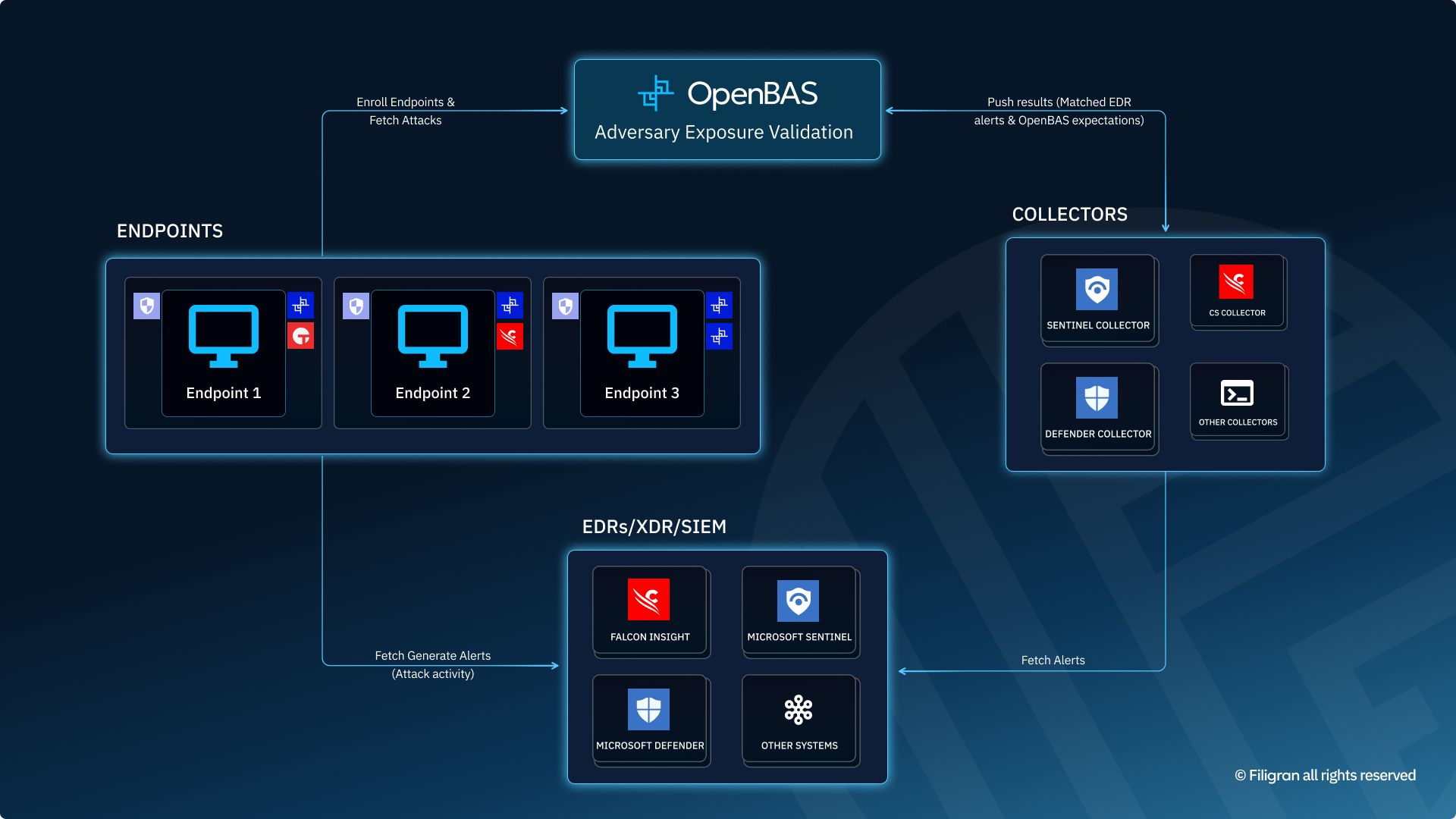Viewport: 1456px width, 819px height.
Task: Click the COLLECTORS heading
Action: click(x=1069, y=215)
